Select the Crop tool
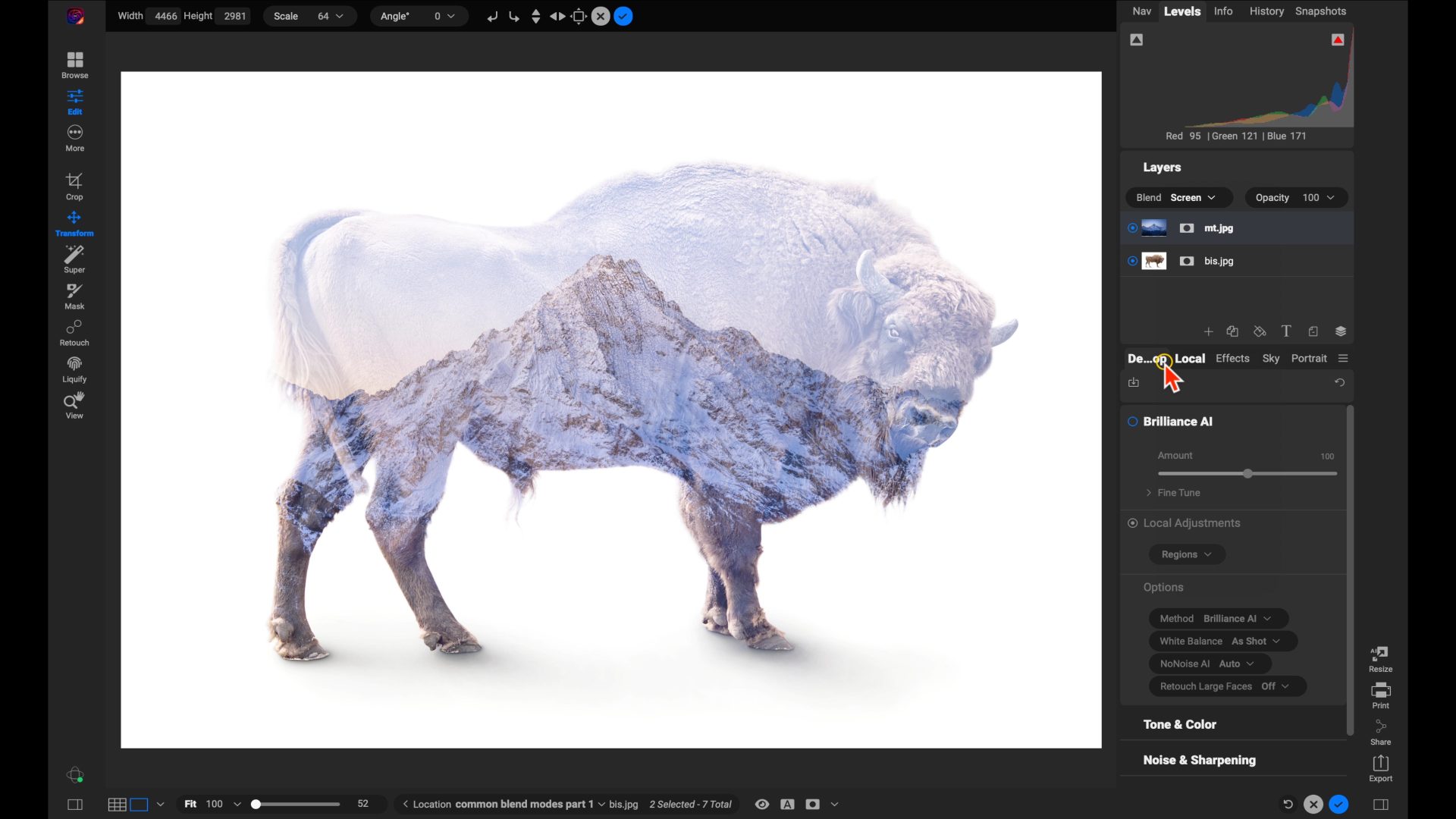The width and height of the screenshot is (1456, 819). tap(74, 187)
